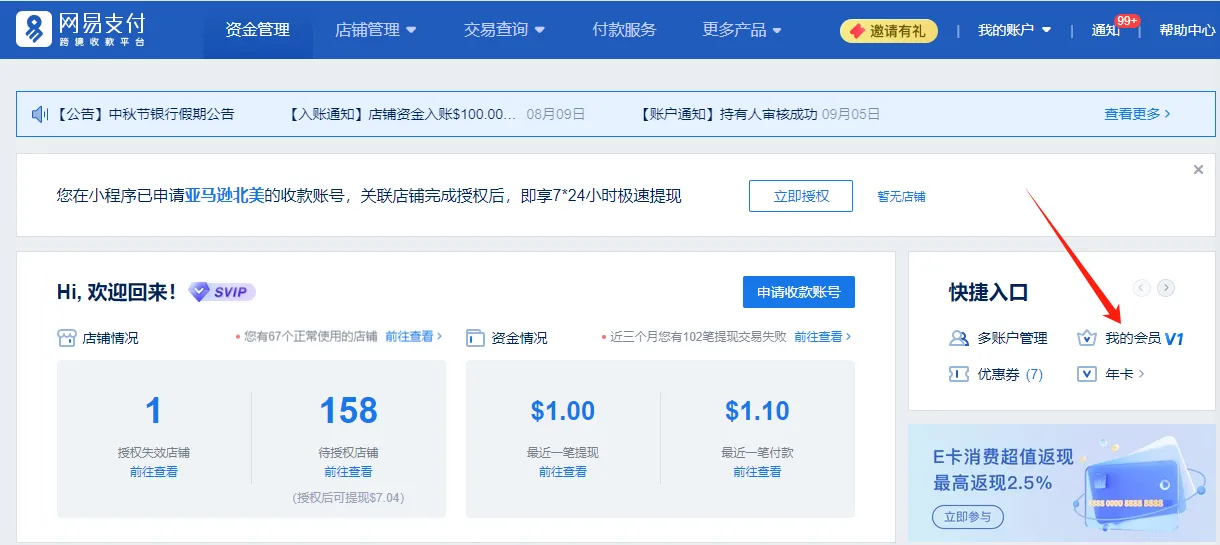Open the 持有人审核成功 account notice
This screenshot has height=545, width=1220.
pos(728,114)
